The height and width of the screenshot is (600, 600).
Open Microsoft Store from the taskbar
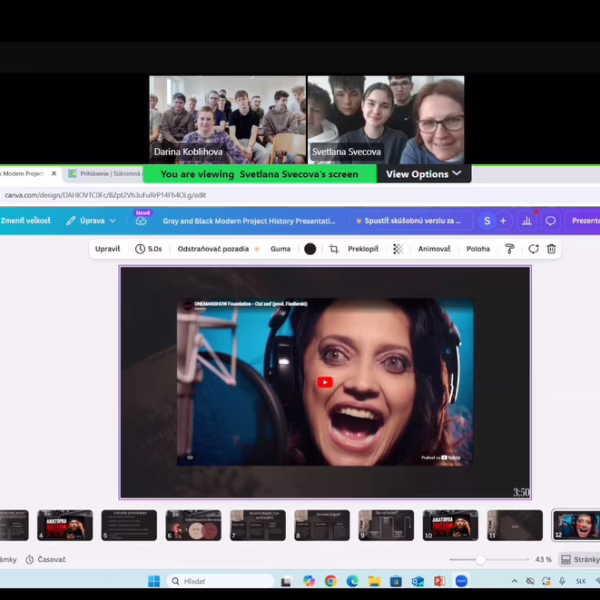tap(396, 581)
